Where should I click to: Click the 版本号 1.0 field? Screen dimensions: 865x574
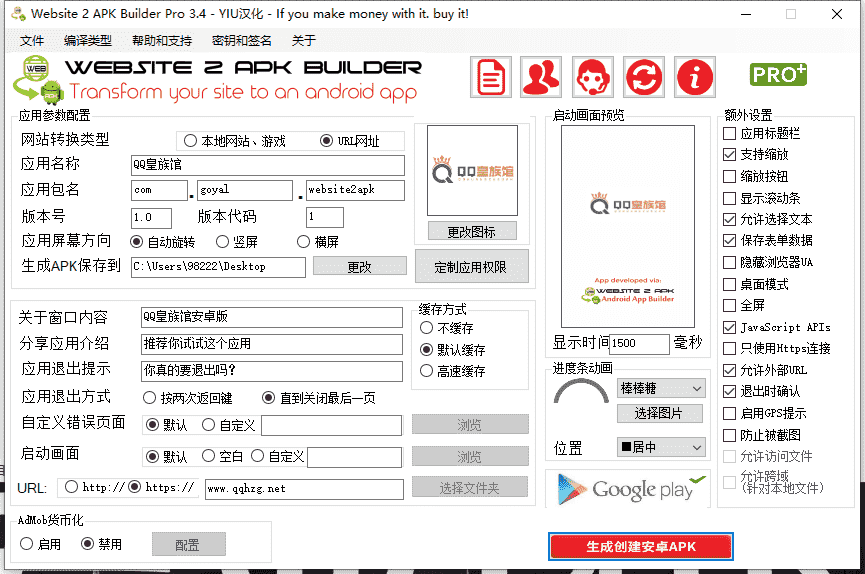[151, 217]
